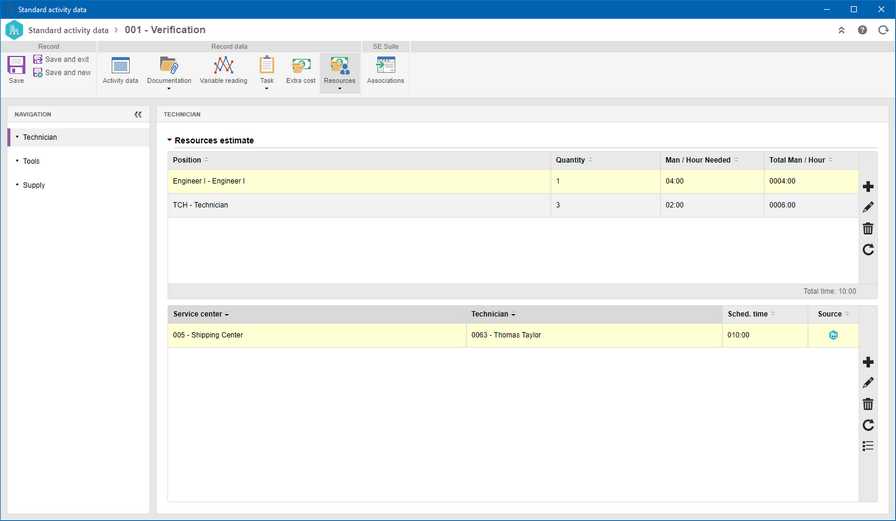The height and width of the screenshot is (521, 896).
Task: Select Supply in the navigation
Action: [78, 185]
